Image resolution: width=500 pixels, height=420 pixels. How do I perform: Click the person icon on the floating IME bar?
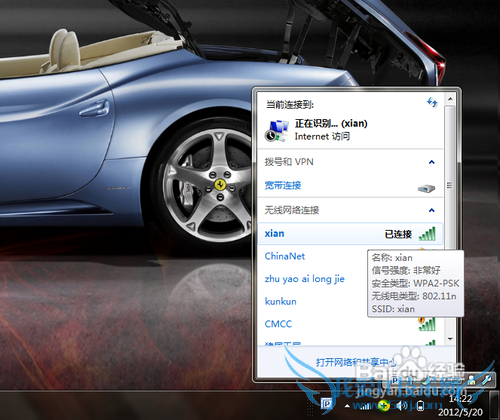tap(471, 380)
